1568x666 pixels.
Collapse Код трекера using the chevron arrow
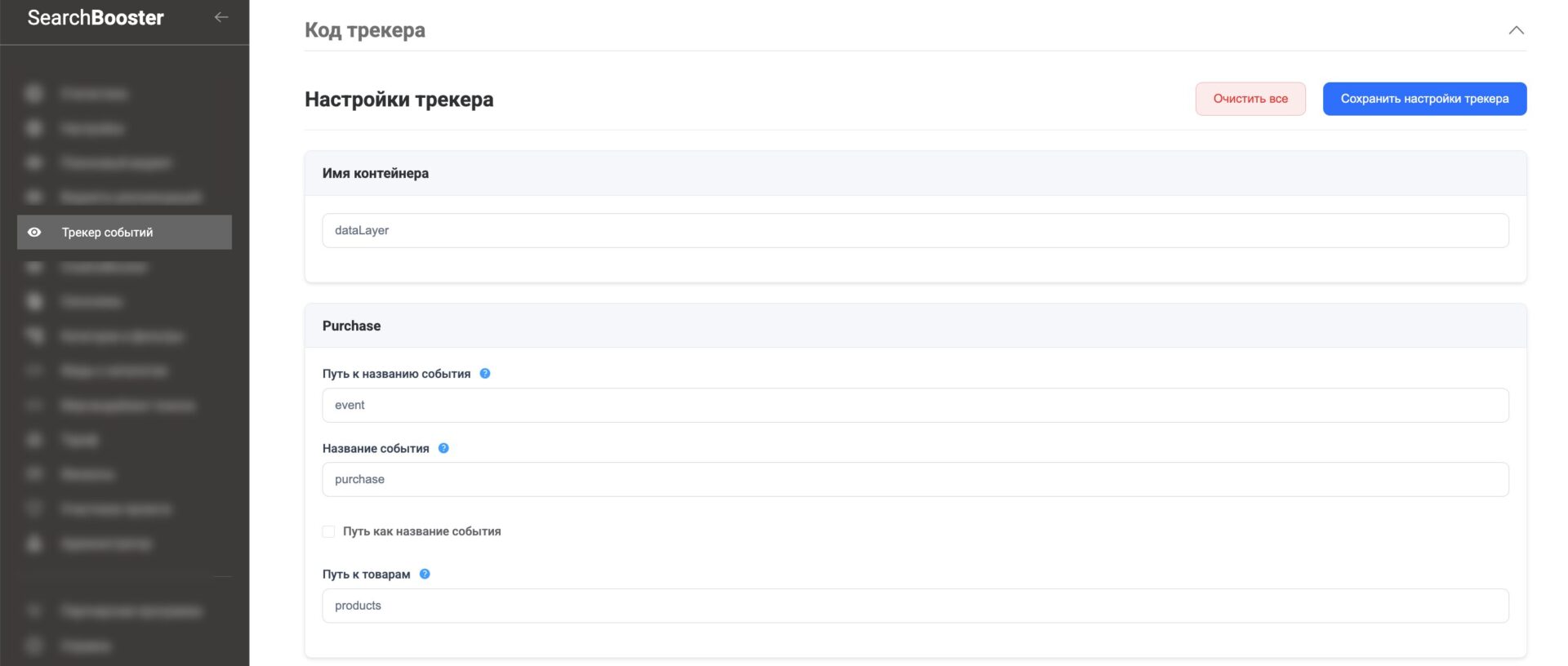[1516, 30]
